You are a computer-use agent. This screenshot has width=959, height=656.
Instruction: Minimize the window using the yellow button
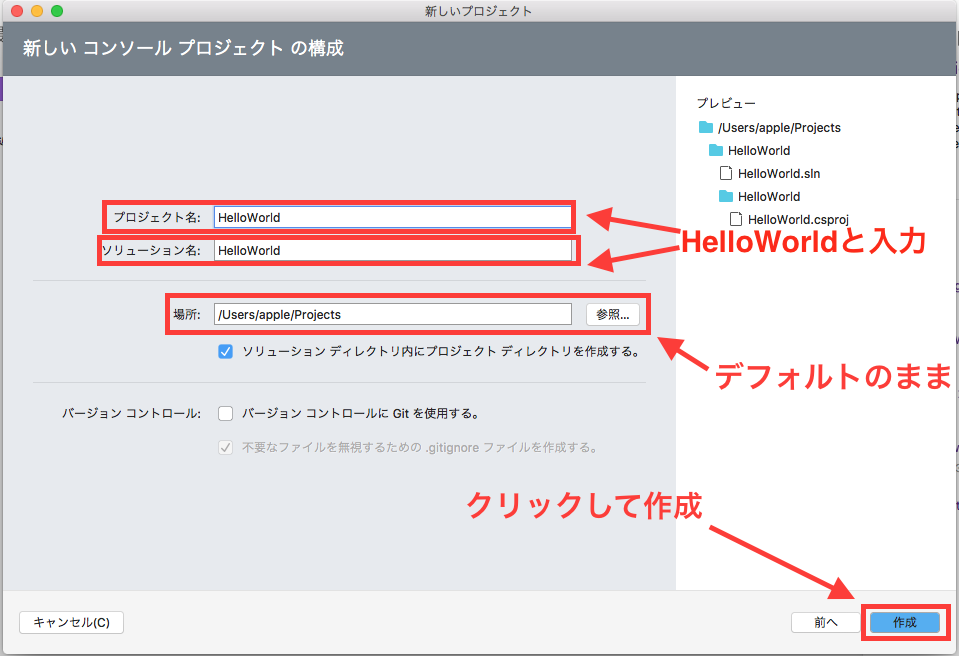pos(37,11)
